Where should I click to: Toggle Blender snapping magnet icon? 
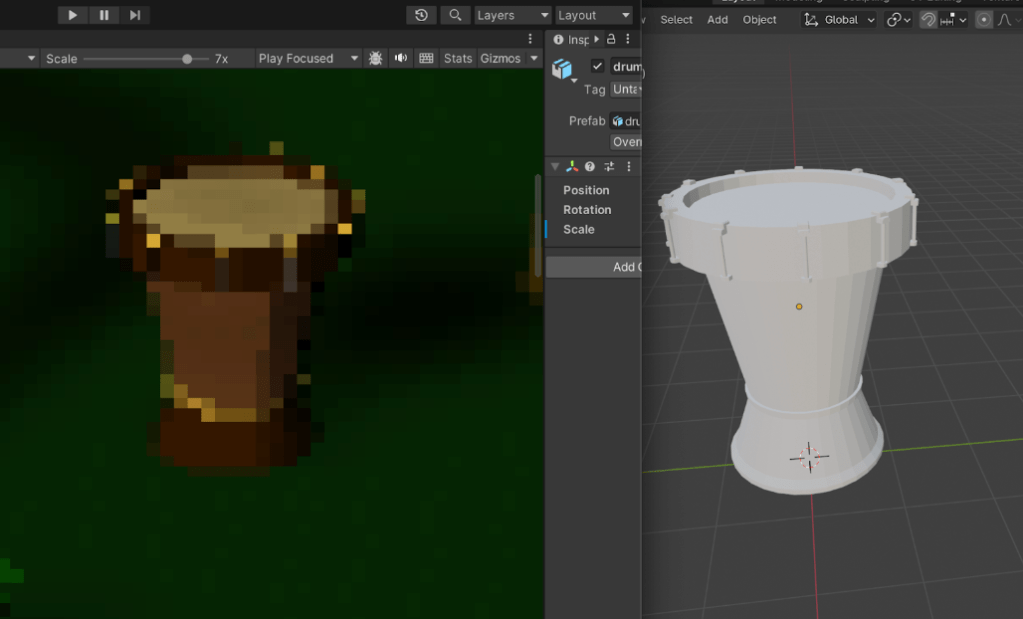click(928, 20)
